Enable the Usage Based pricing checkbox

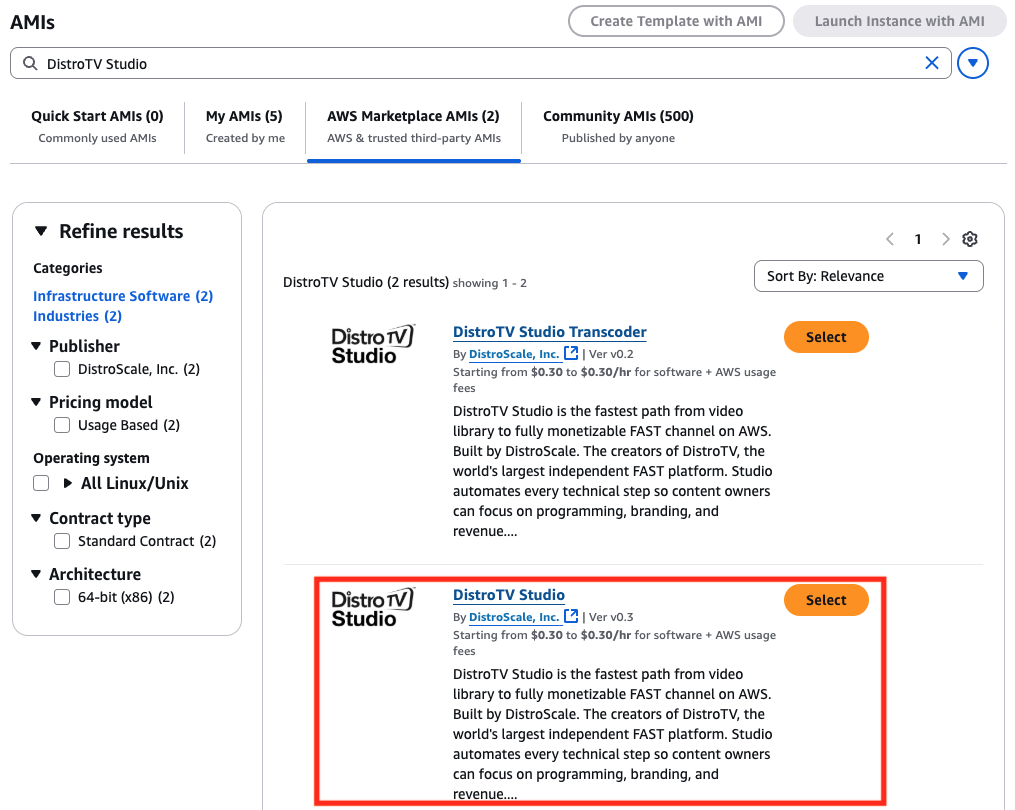tap(61, 425)
